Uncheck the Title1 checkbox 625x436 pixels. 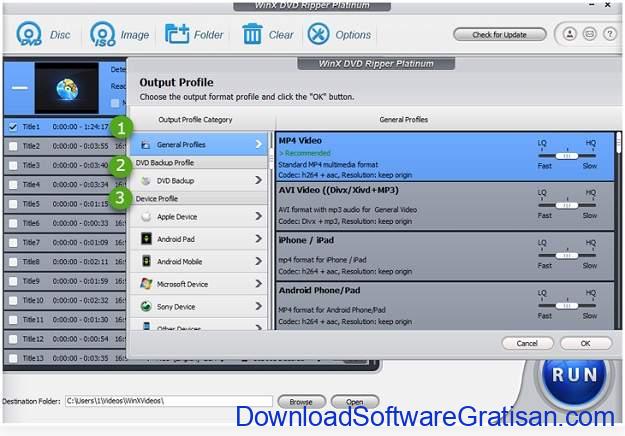[13, 127]
